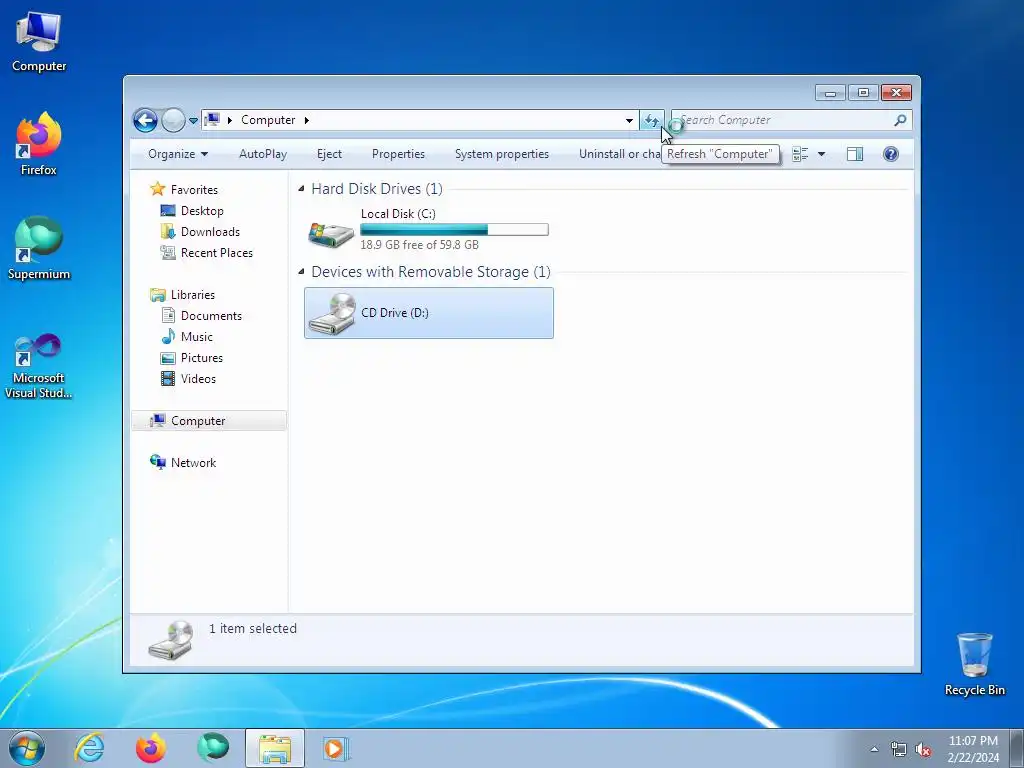Maximize the Computer window
Screen dimensions: 1024x768
coord(863,93)
